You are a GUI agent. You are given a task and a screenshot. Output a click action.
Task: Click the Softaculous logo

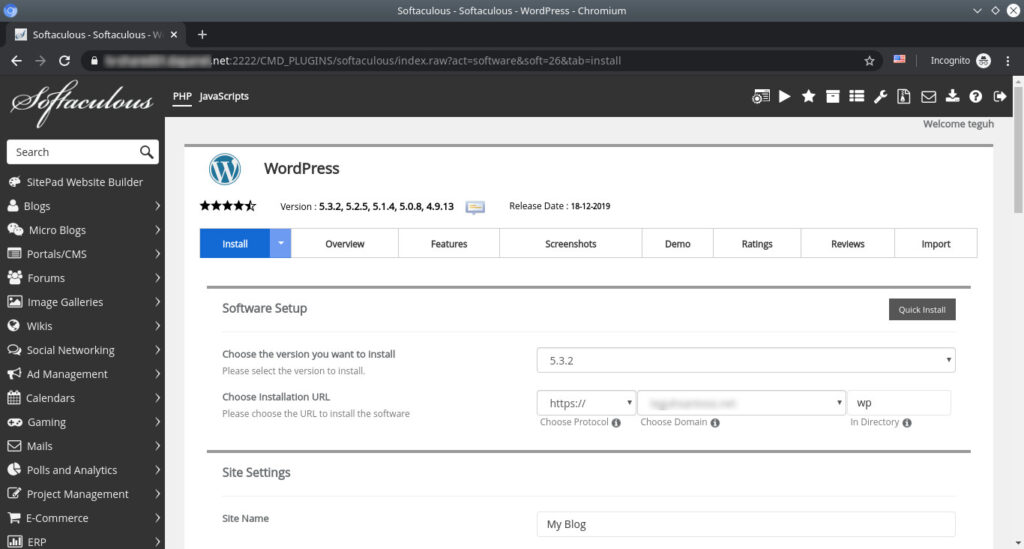point(82,102)
